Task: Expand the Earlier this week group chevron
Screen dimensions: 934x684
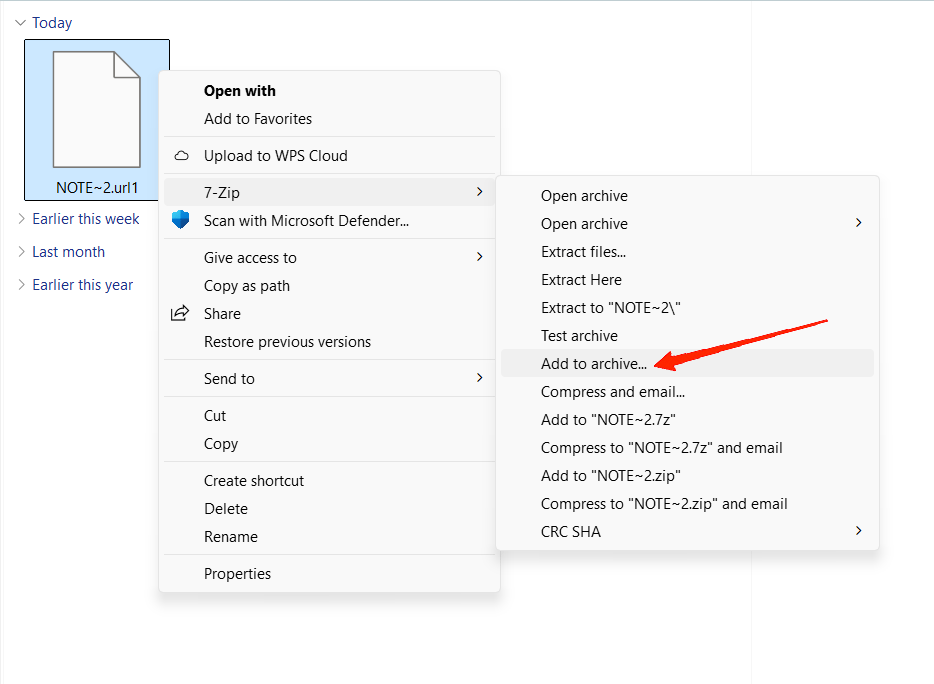Action: (x=21, y=219)
